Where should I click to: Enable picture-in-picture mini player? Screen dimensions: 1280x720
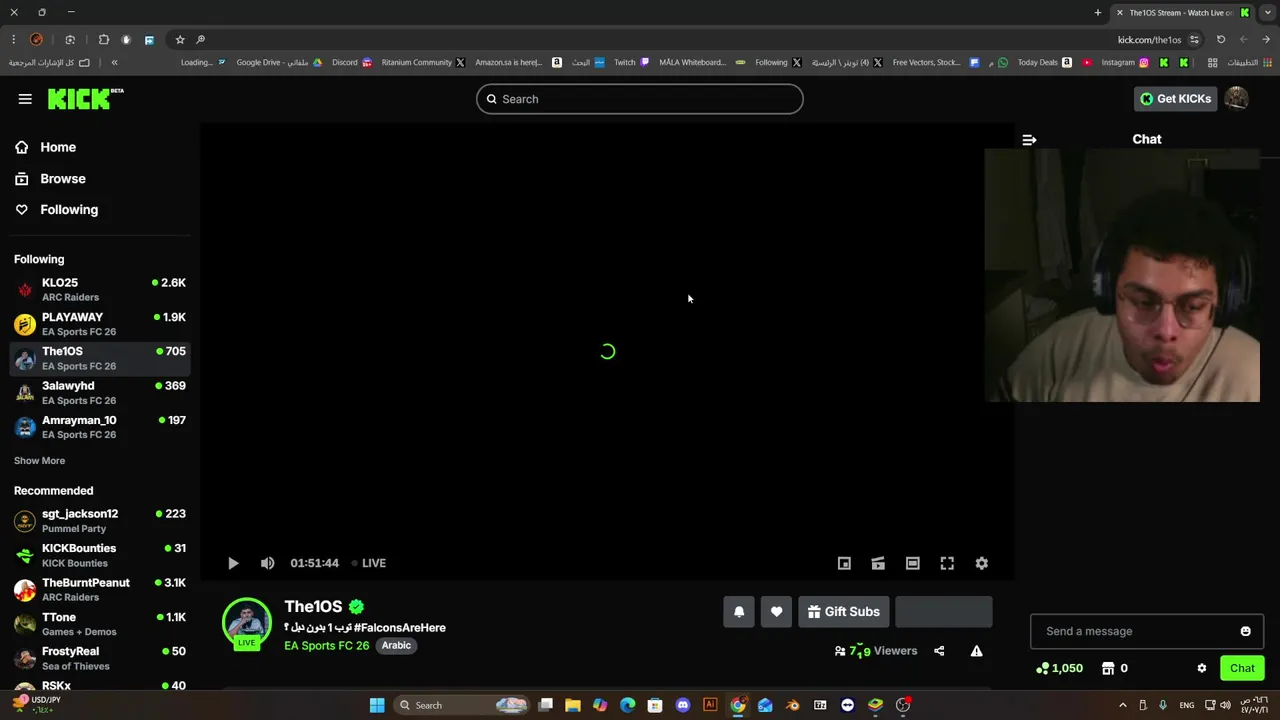point(844,563)
